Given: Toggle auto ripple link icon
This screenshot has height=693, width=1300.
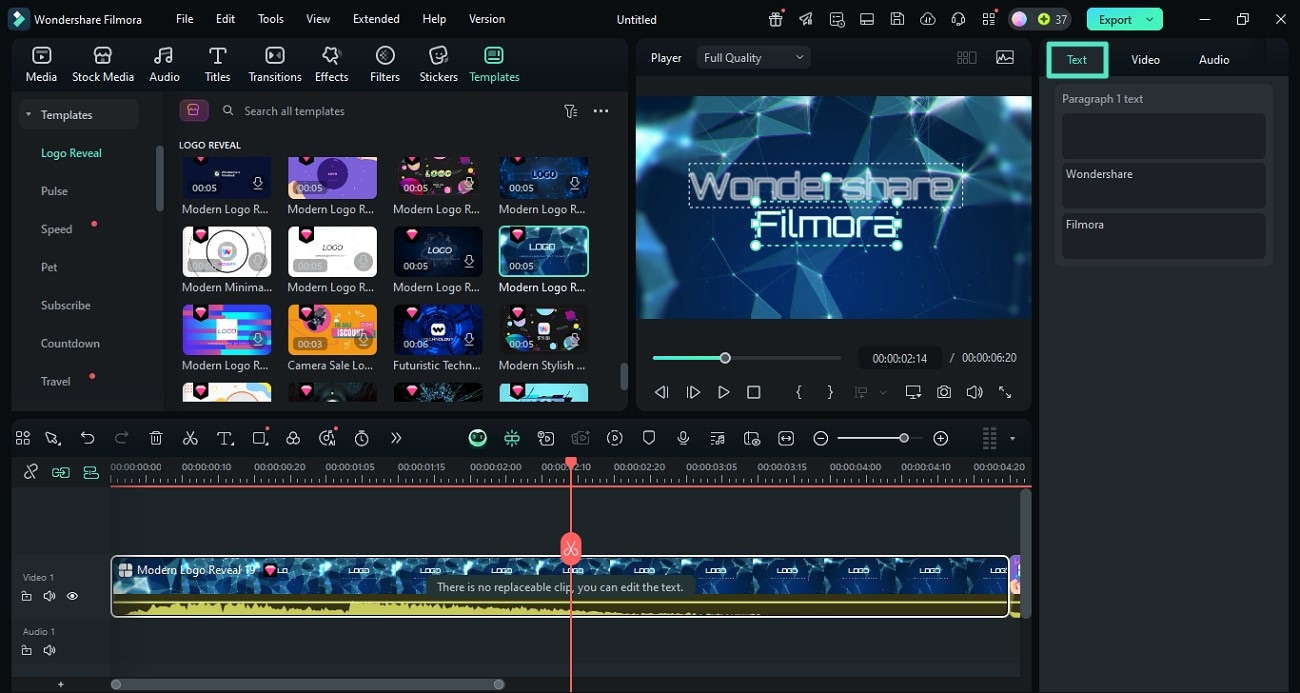Looking at the screenshot, I should coord(61,472).
